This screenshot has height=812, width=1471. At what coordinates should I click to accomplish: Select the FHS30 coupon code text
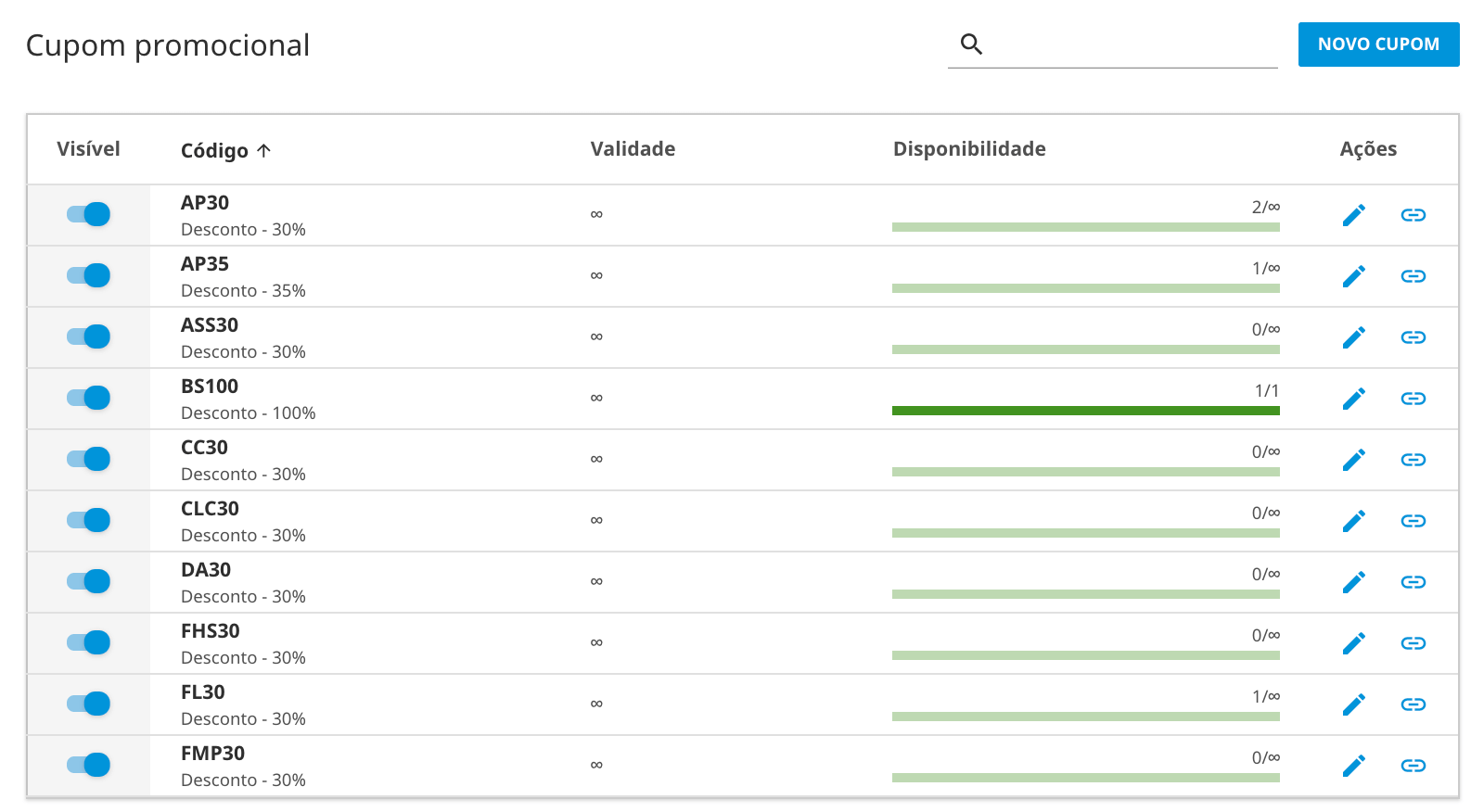click(211, 631)
